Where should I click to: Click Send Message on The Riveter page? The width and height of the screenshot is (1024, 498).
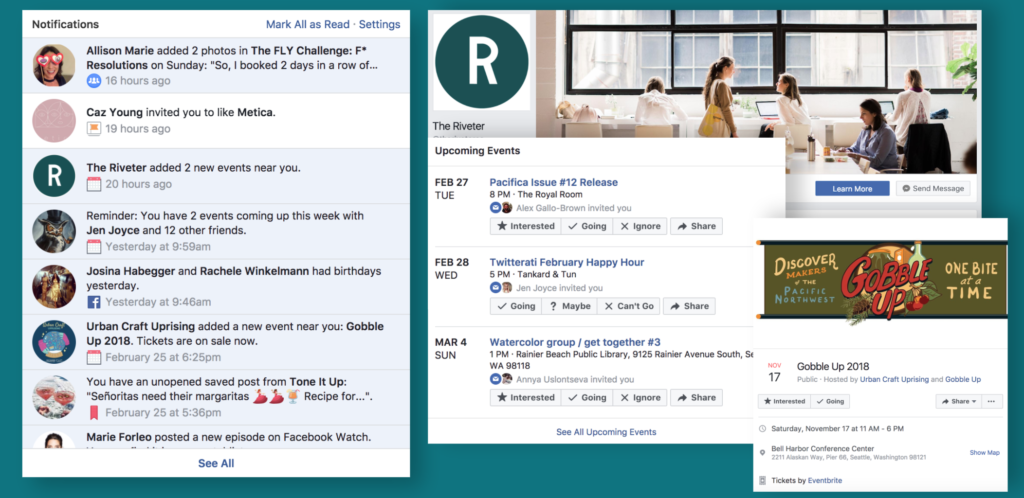click(x=933, y=189)
